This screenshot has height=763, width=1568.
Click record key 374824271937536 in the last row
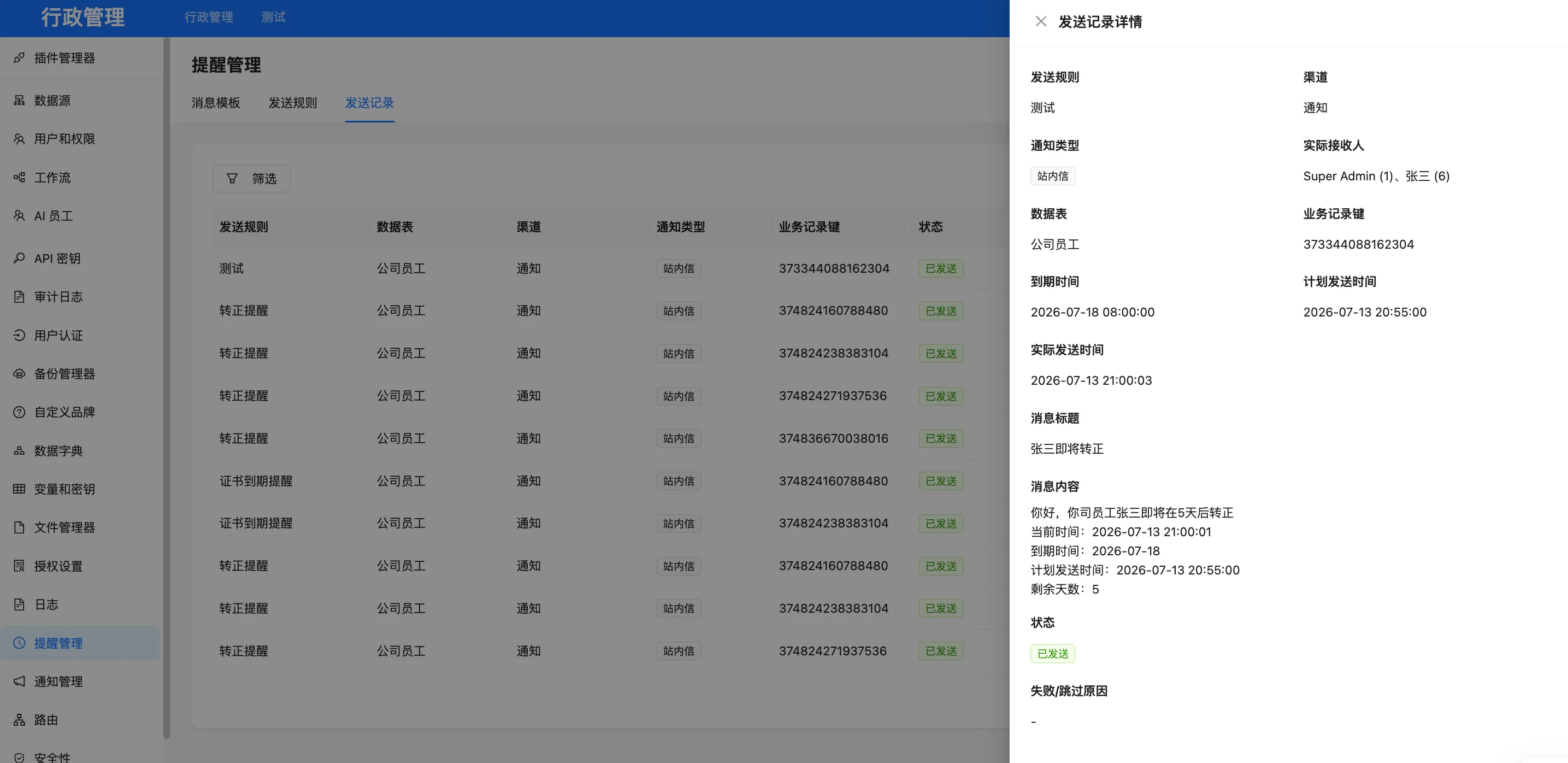833,651
